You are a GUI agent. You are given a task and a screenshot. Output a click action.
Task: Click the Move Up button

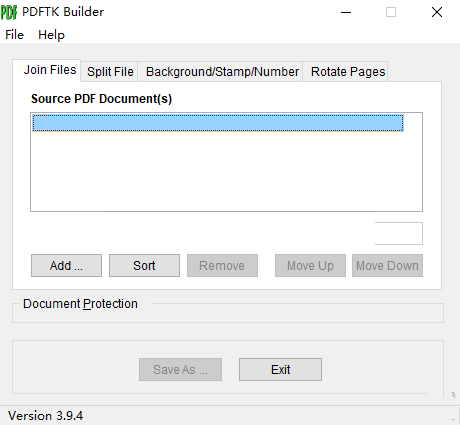point(310,266)
